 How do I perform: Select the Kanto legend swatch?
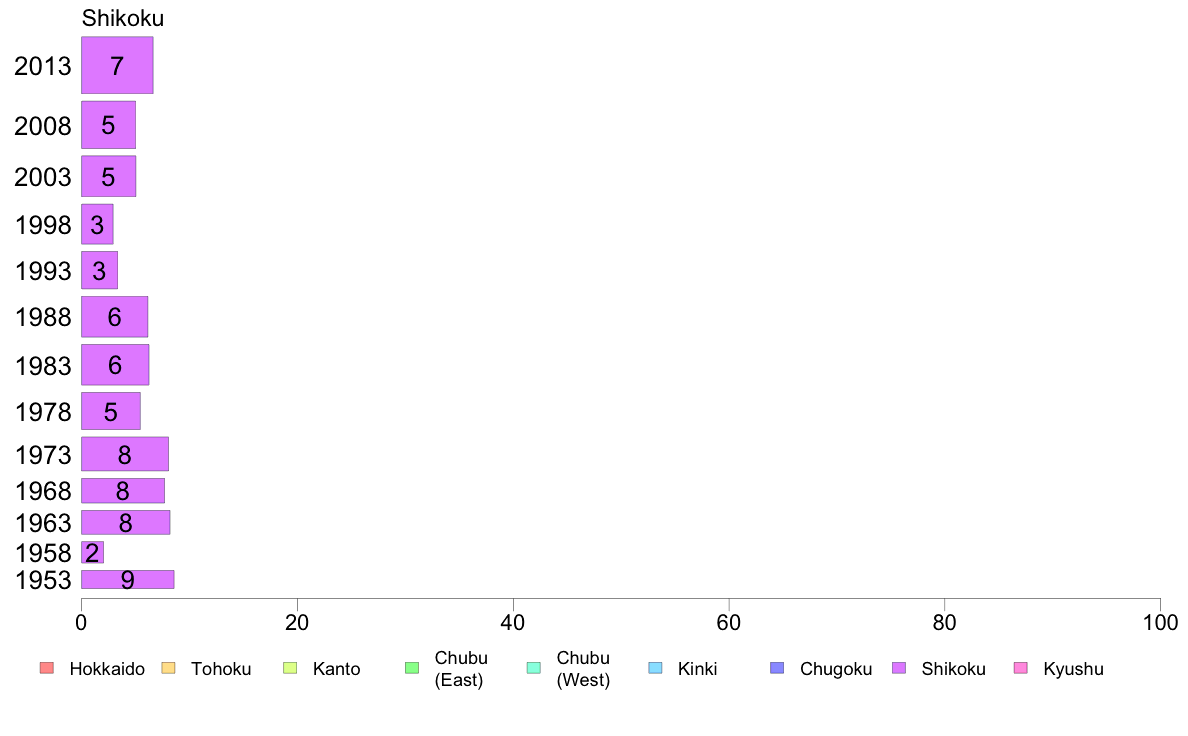290,668
